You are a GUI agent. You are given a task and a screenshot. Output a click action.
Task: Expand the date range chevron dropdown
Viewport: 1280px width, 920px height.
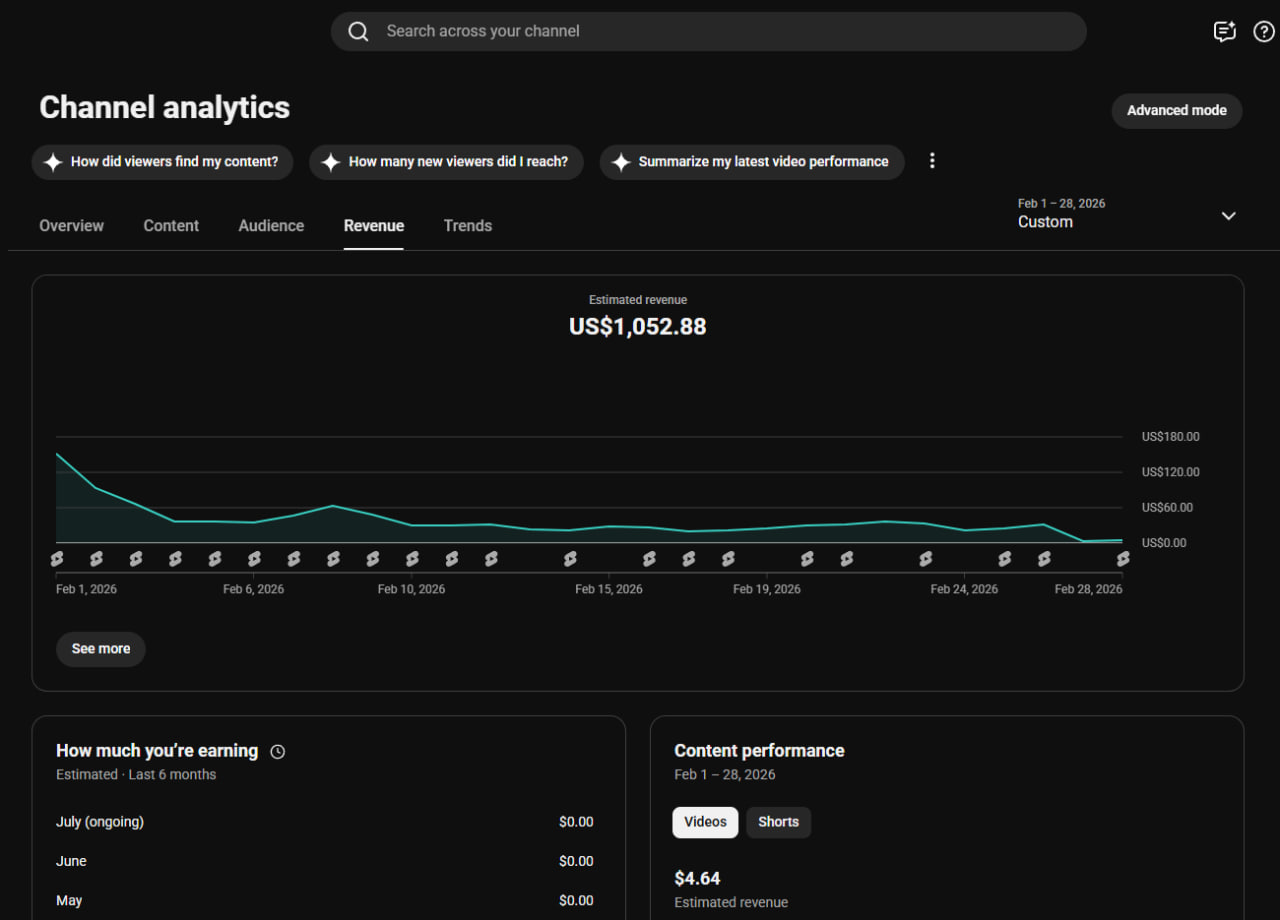tap(1229, 215)
